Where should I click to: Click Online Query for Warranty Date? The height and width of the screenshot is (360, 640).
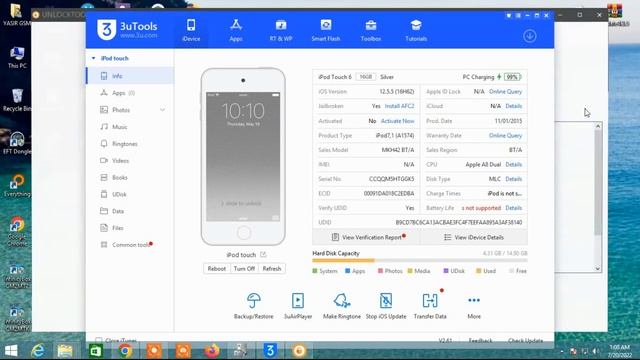tap(505, 136)
